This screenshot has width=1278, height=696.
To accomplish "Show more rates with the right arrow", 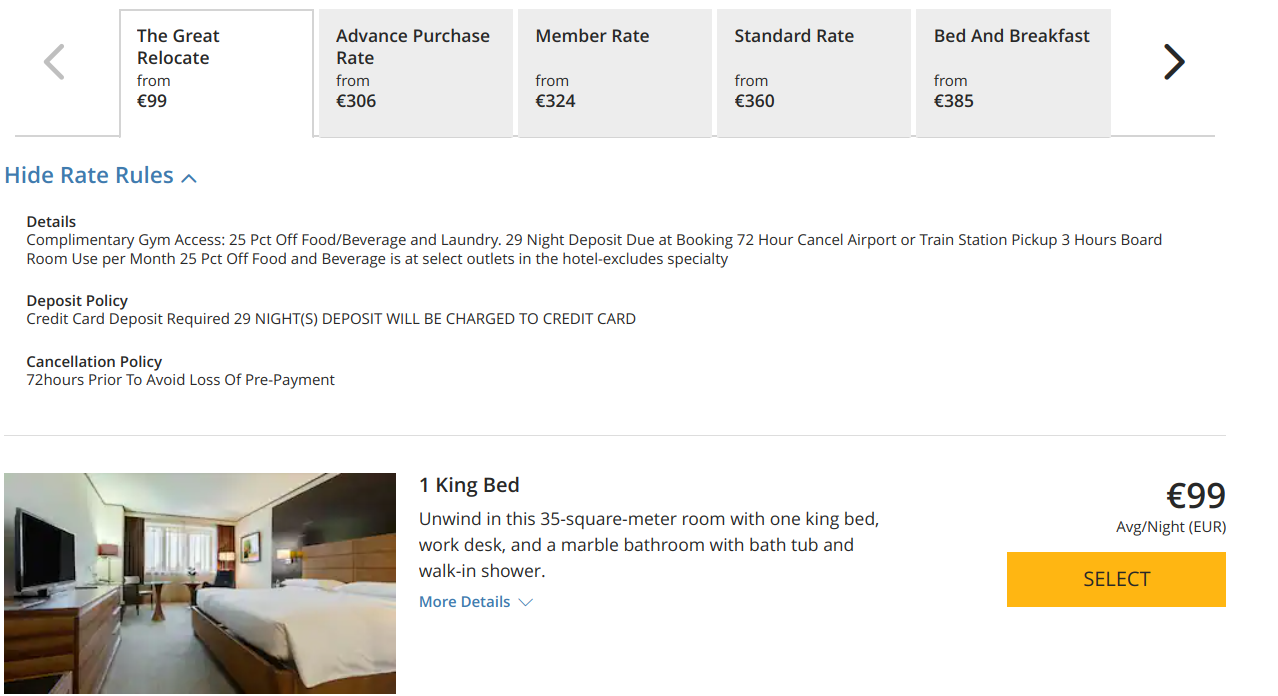I will pos(1174,63).
